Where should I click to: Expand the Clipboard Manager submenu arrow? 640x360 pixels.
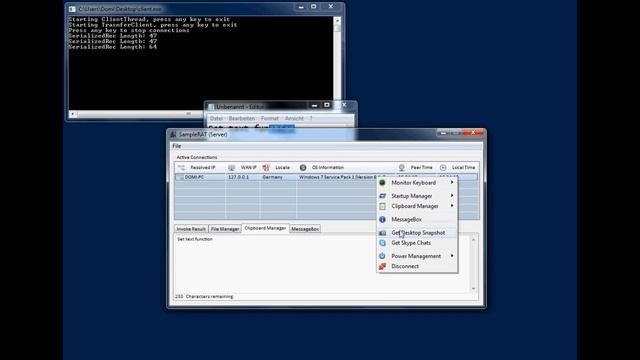[x=452, y=206]
